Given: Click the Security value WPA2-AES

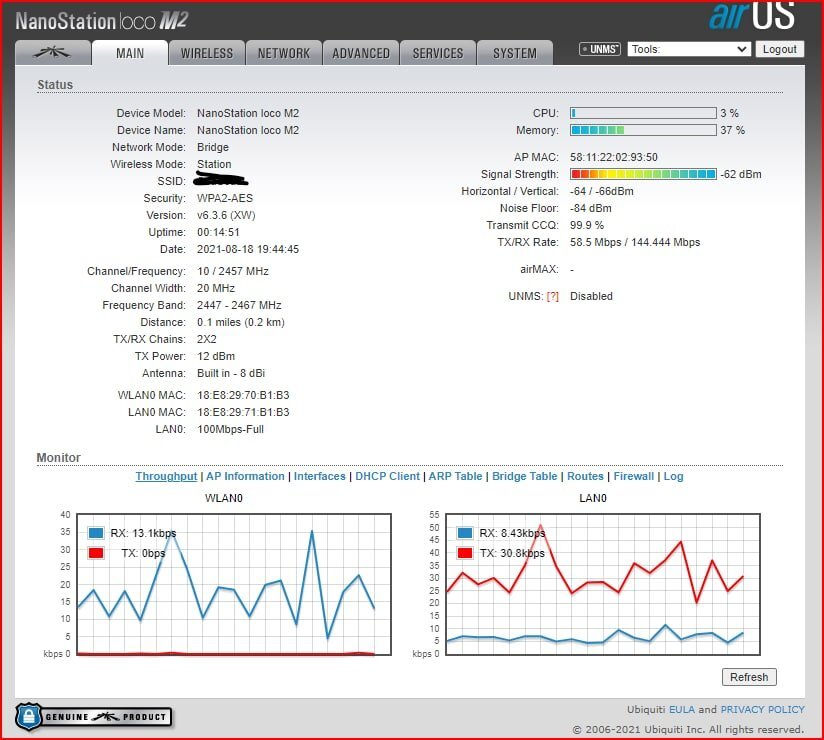Looking at the screenshot, I should 225,198.
